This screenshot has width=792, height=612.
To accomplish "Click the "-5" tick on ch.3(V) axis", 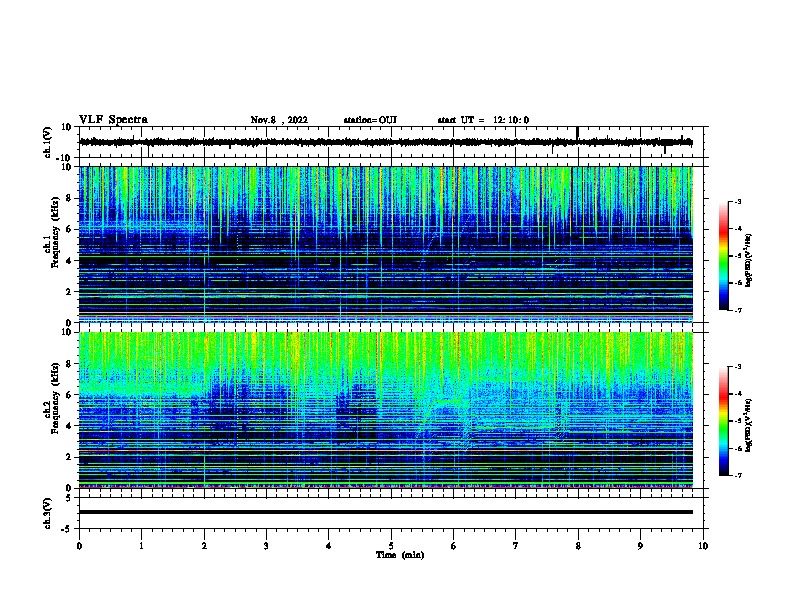I will [x=67, y=529].
